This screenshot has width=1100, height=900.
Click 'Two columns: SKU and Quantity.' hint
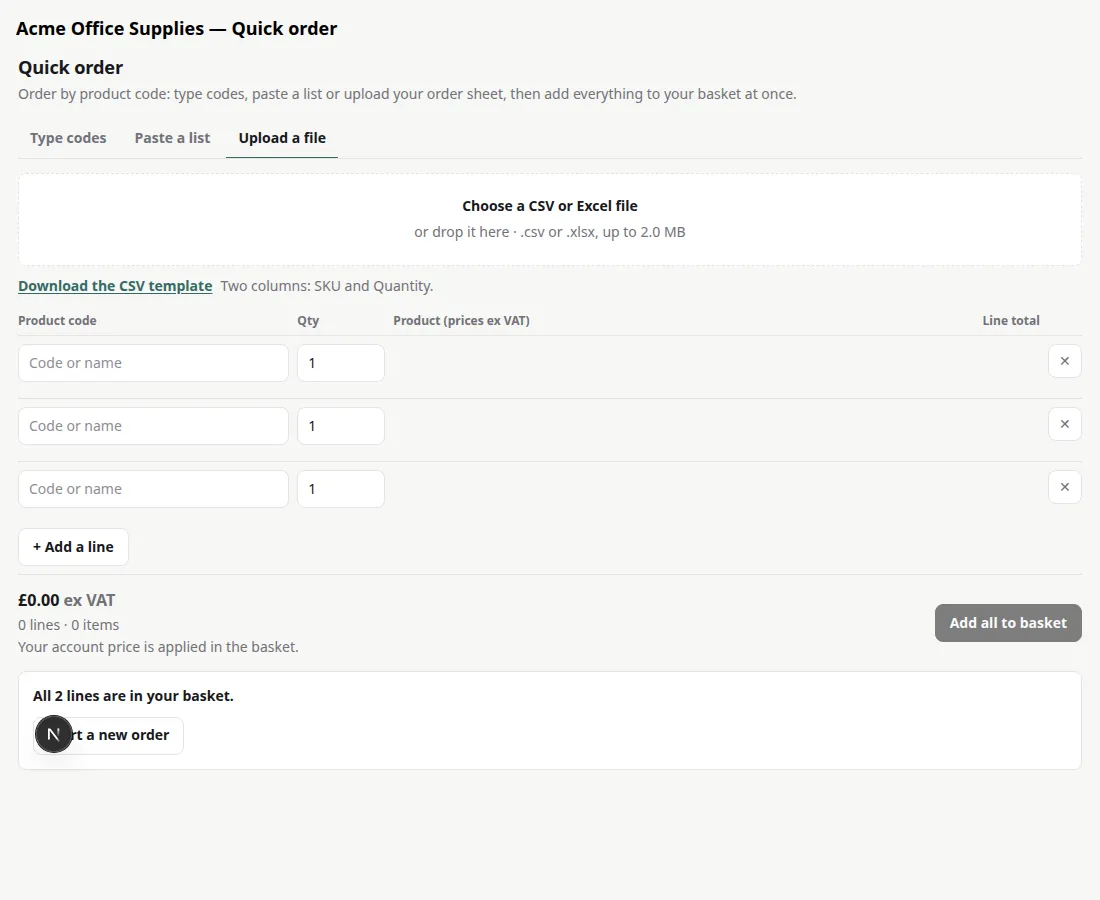327,286
